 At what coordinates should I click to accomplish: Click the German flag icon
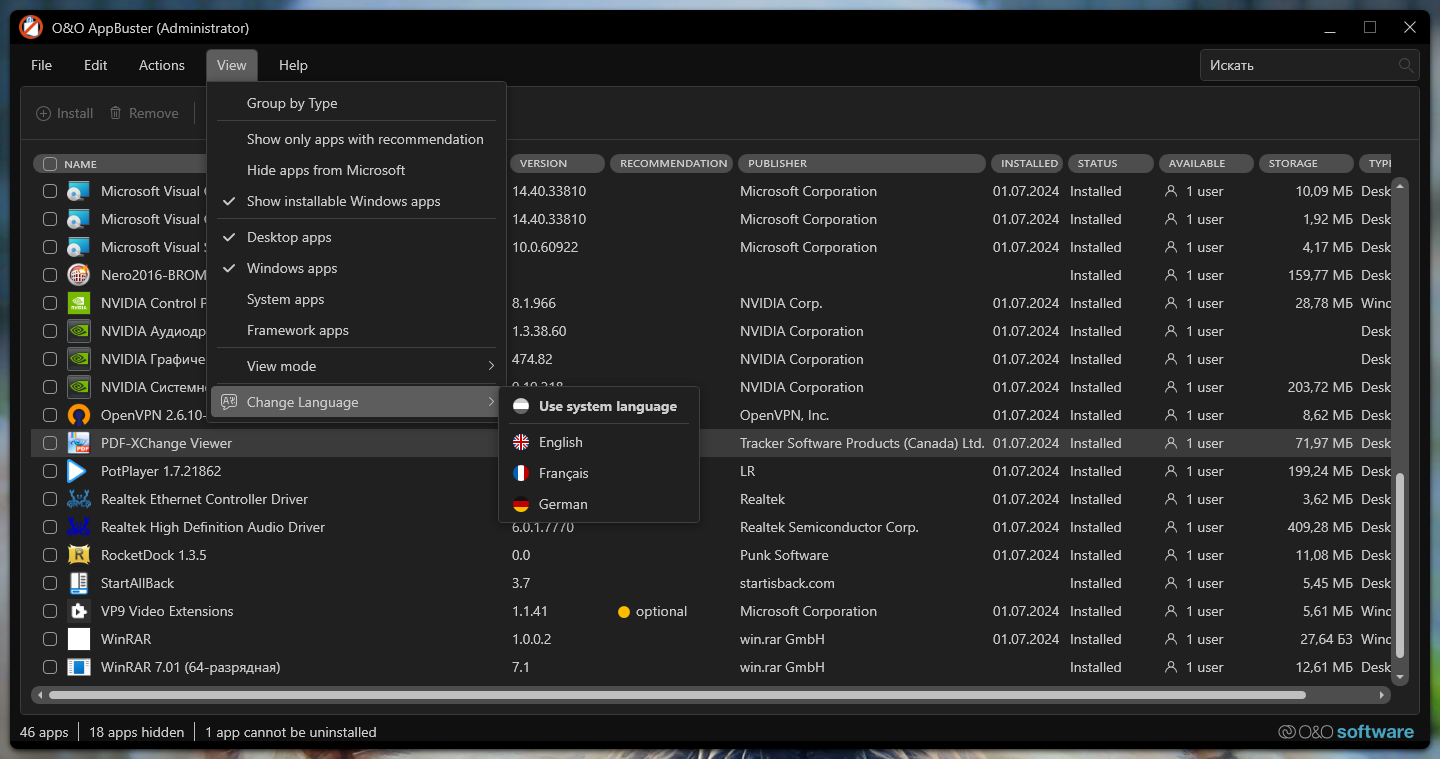(x=521, y=505)
